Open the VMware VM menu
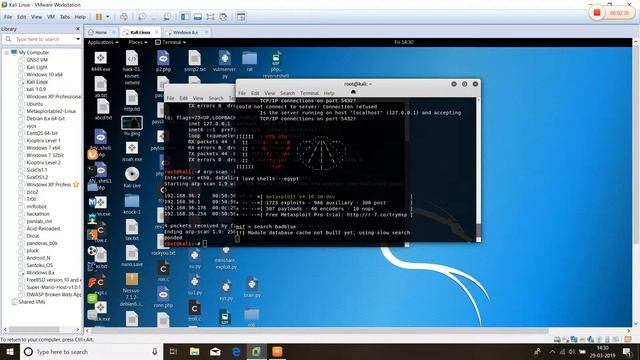Image resolution: width=640 pixels, height=360 pixels. [51, 17]
